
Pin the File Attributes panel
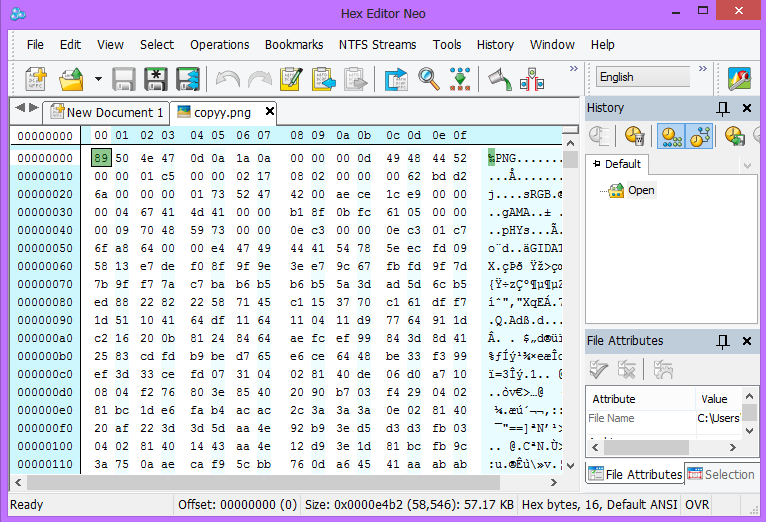pyautogui.click(x=723, y=341)
